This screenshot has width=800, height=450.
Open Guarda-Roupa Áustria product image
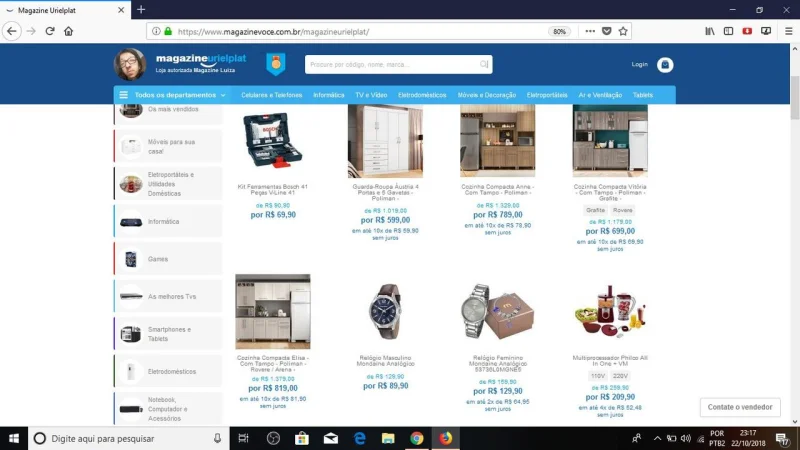385,141
